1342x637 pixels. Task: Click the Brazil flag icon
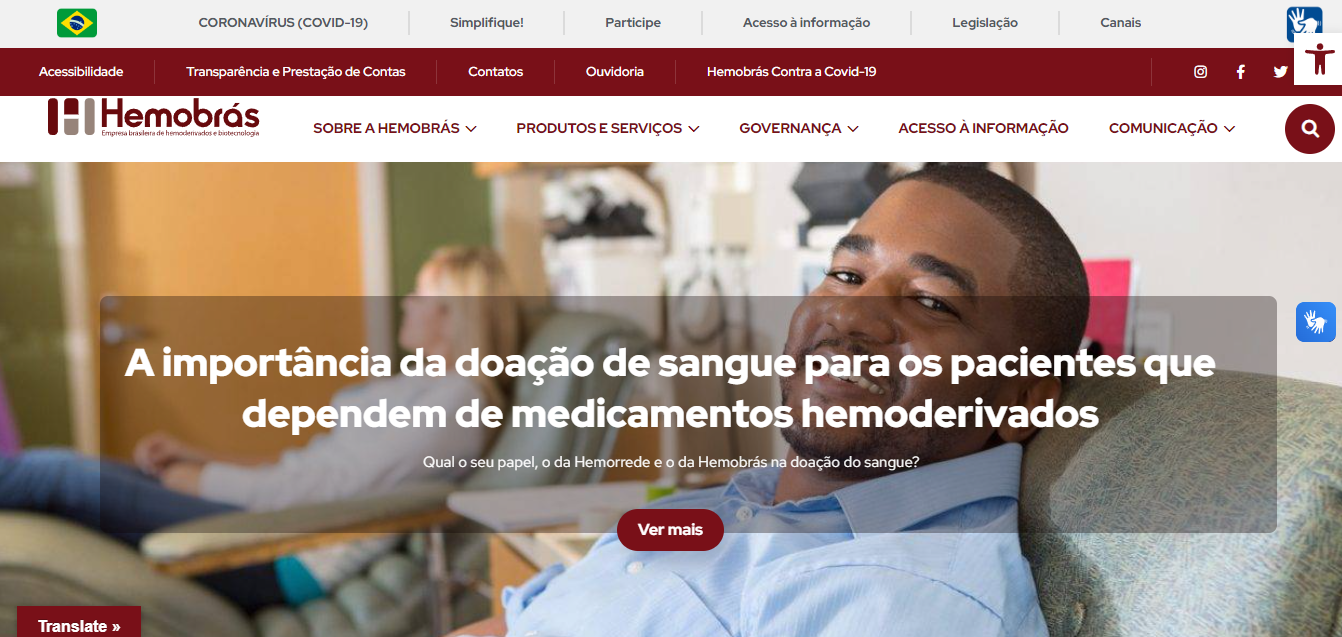pyautogui.click(x=77, y=22)
